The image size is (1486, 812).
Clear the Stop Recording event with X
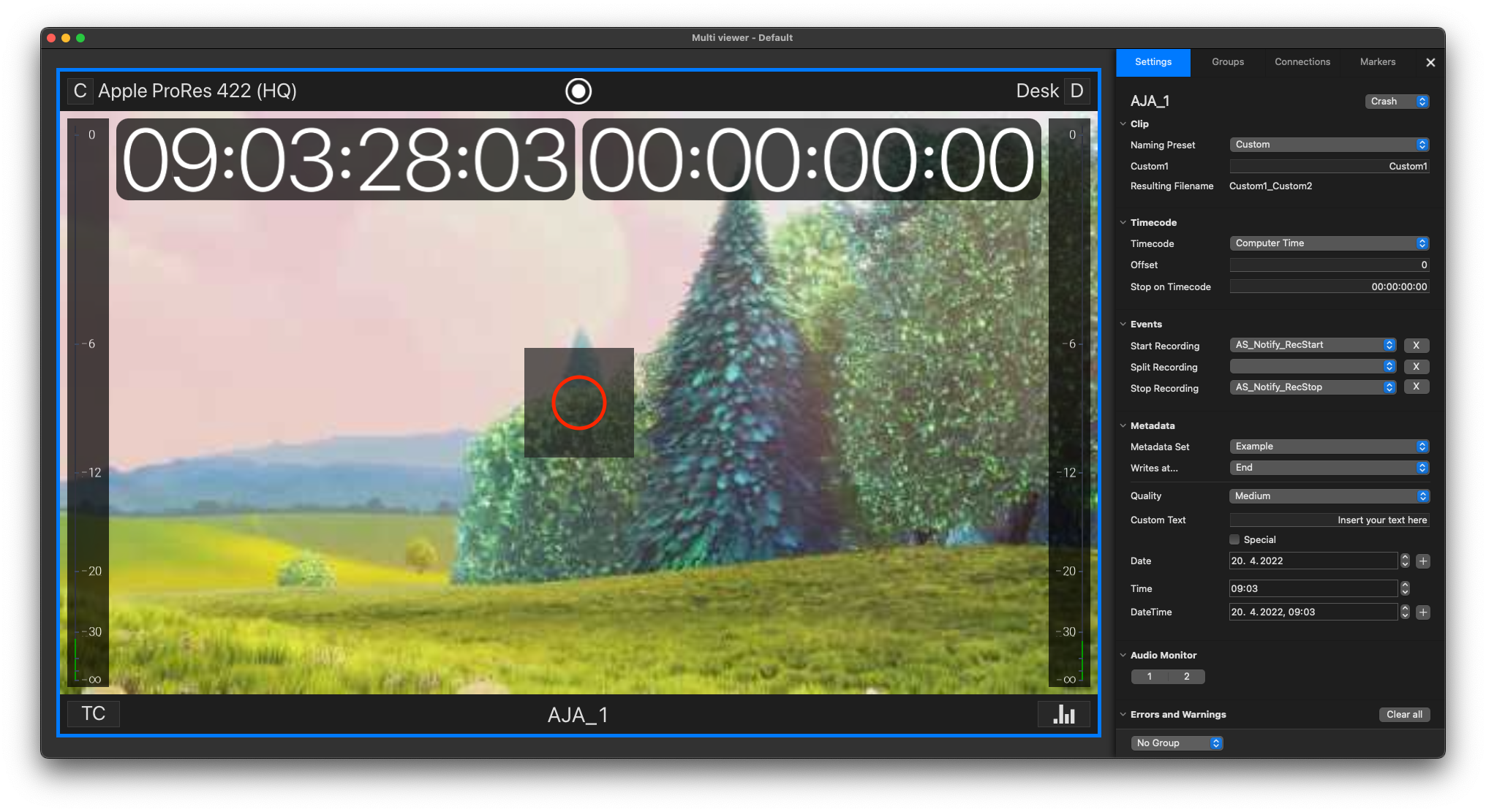1416,387
